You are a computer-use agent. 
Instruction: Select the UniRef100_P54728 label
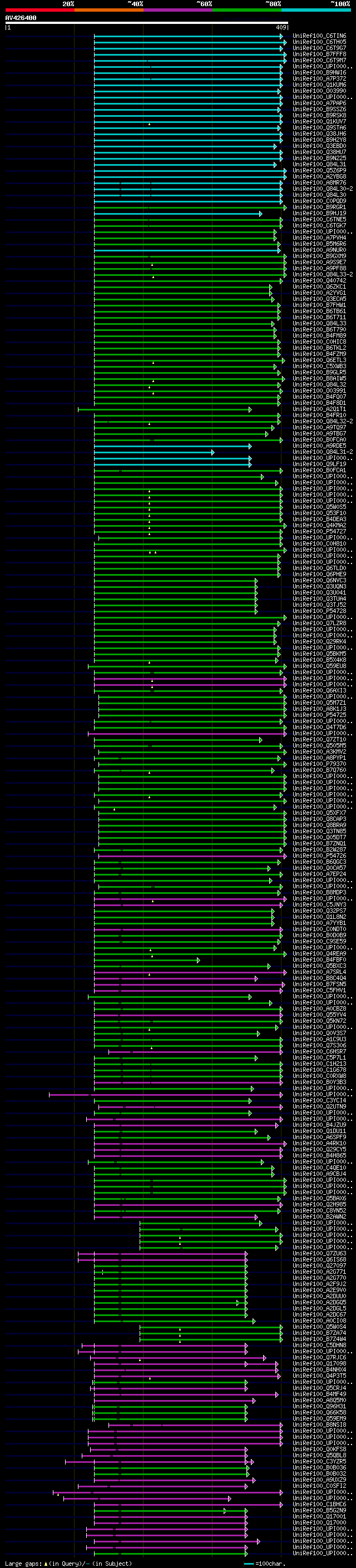tap(319, 611)
